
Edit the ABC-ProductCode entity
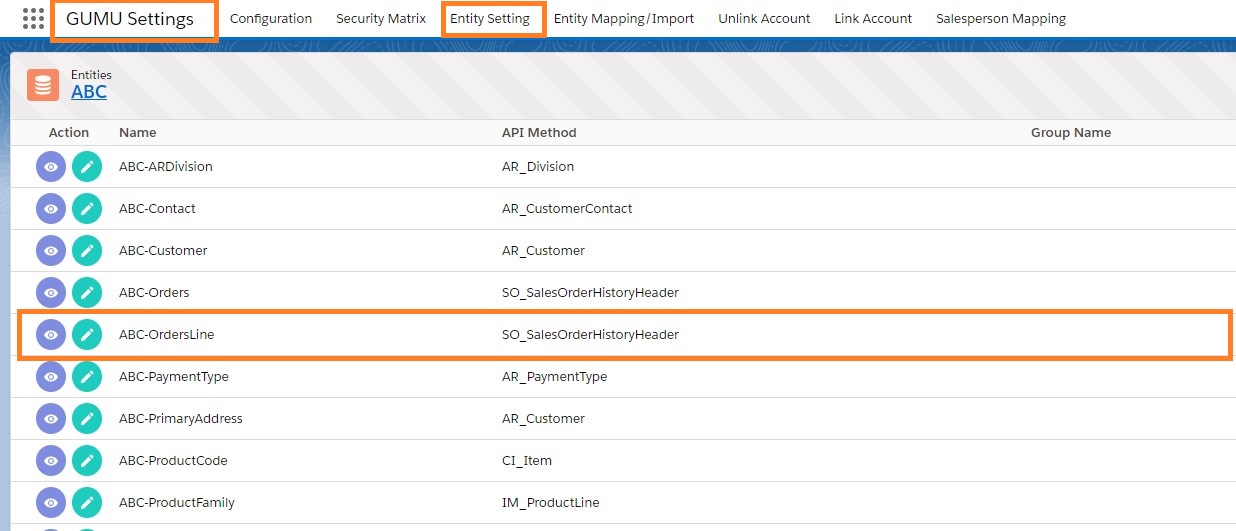[x=87, y=461]
